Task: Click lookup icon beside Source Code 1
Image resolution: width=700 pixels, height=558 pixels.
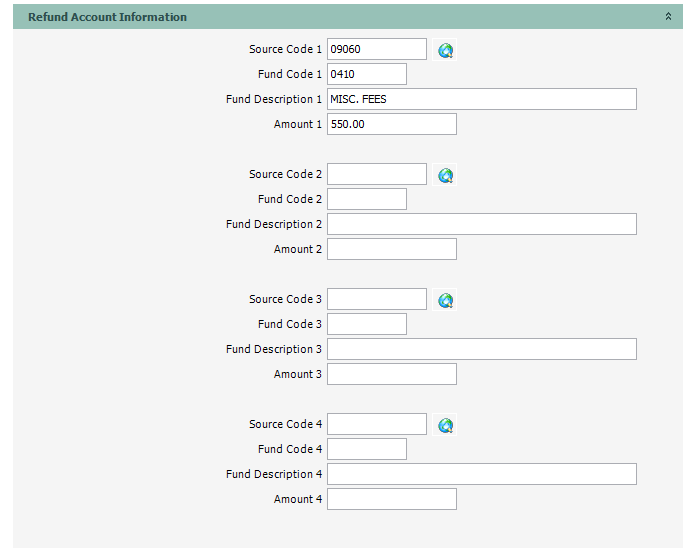Action: [446, 50]
